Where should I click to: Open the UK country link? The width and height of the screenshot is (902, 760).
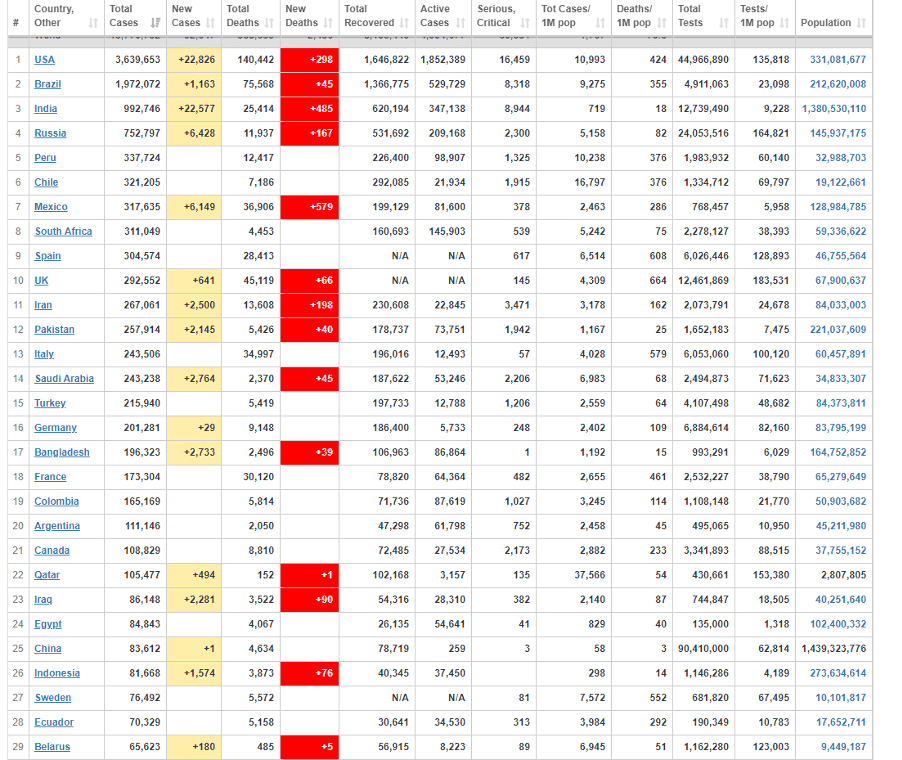click(41, 281)
